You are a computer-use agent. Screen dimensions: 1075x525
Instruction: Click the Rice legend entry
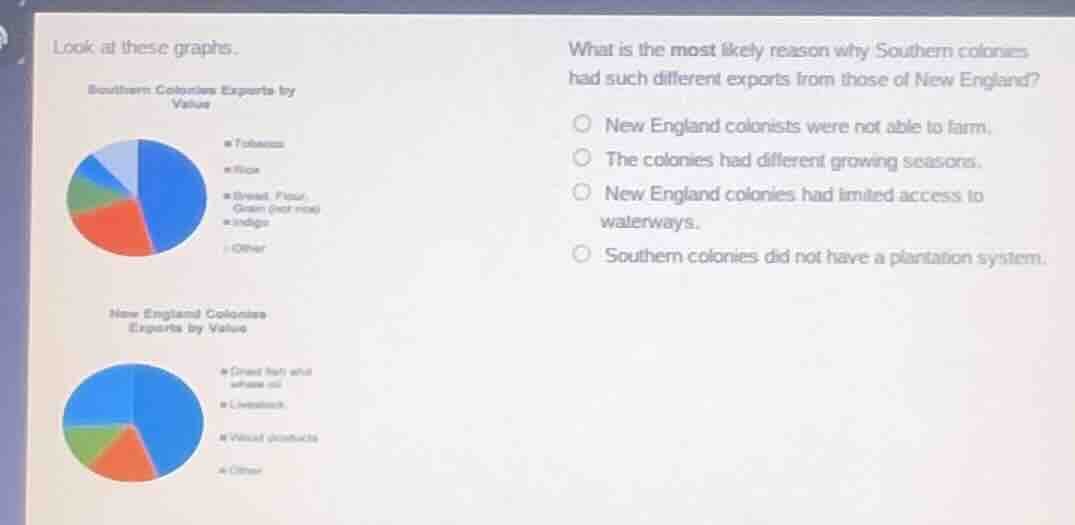(x=246, y=170)
